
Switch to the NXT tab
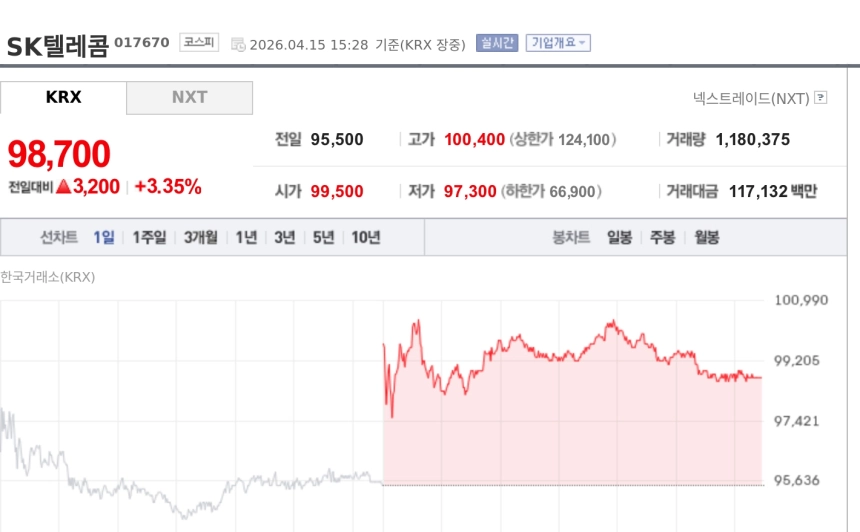189,98
